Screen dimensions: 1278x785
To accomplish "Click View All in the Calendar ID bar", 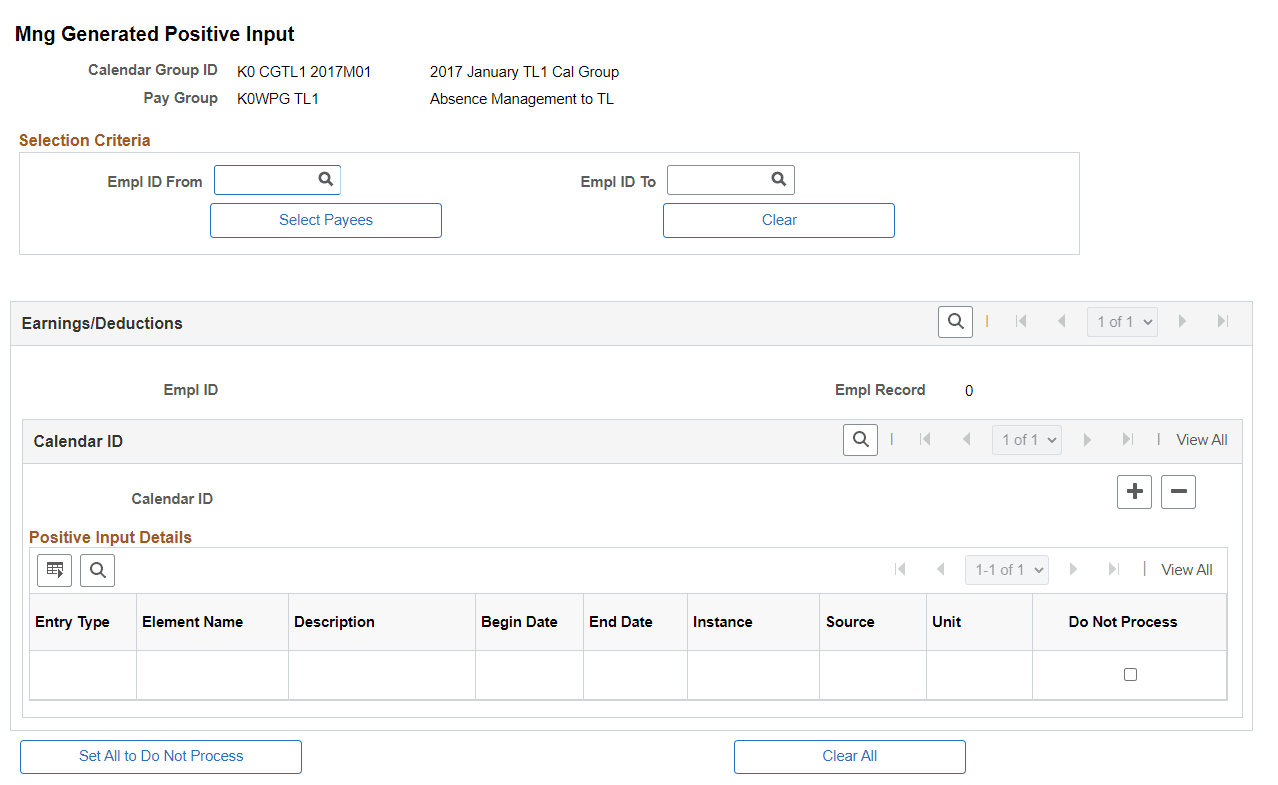I will point(1201,440).
